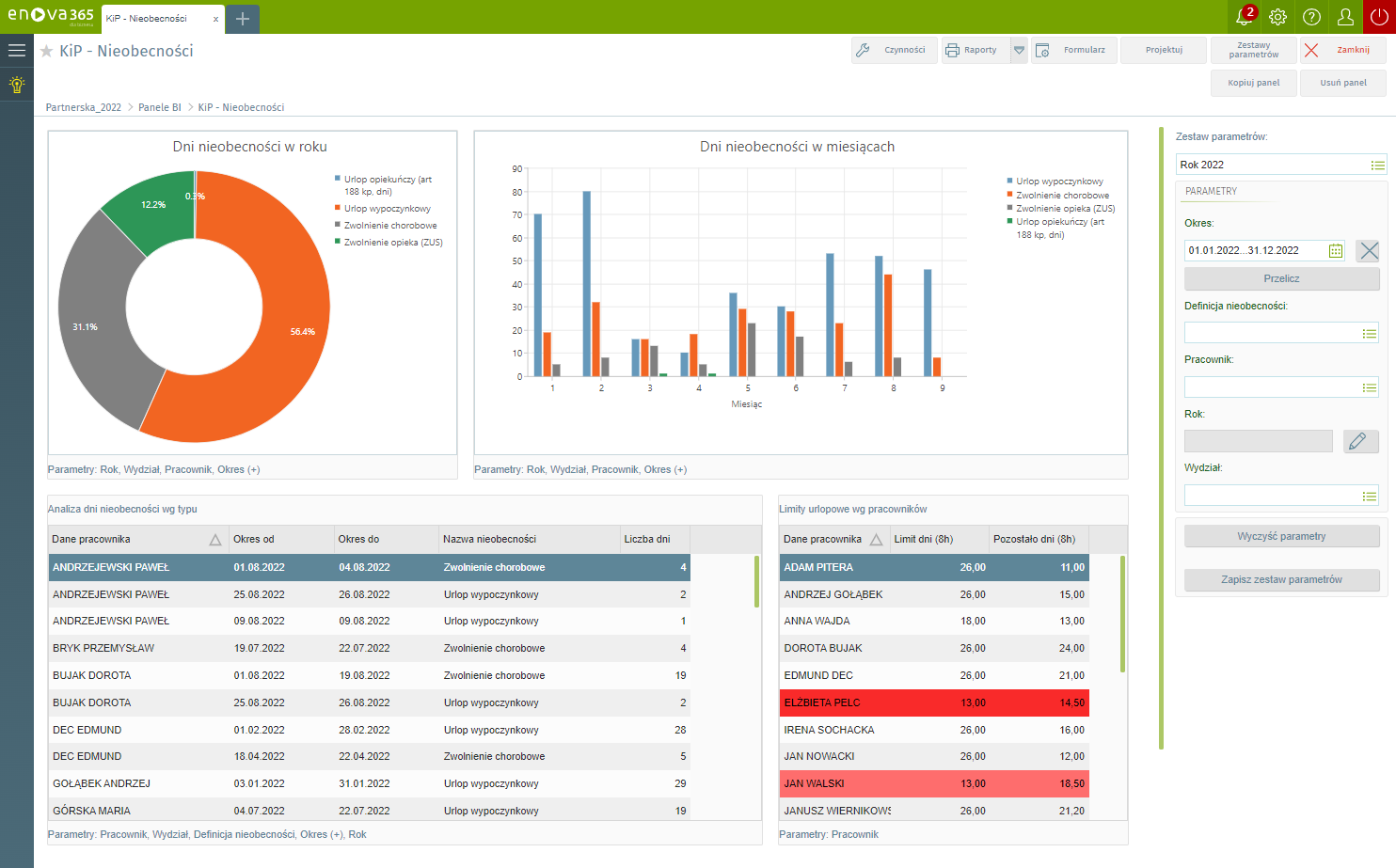Click the lightbulb hints icon in sidebar
The height and width of the screenshot is (868, 1396).
[17, 85]
